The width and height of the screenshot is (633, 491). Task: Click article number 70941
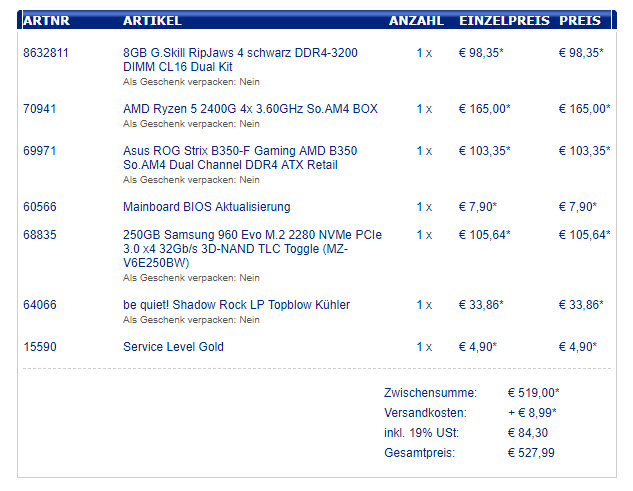pyautogui.click(x=40, y=109)
